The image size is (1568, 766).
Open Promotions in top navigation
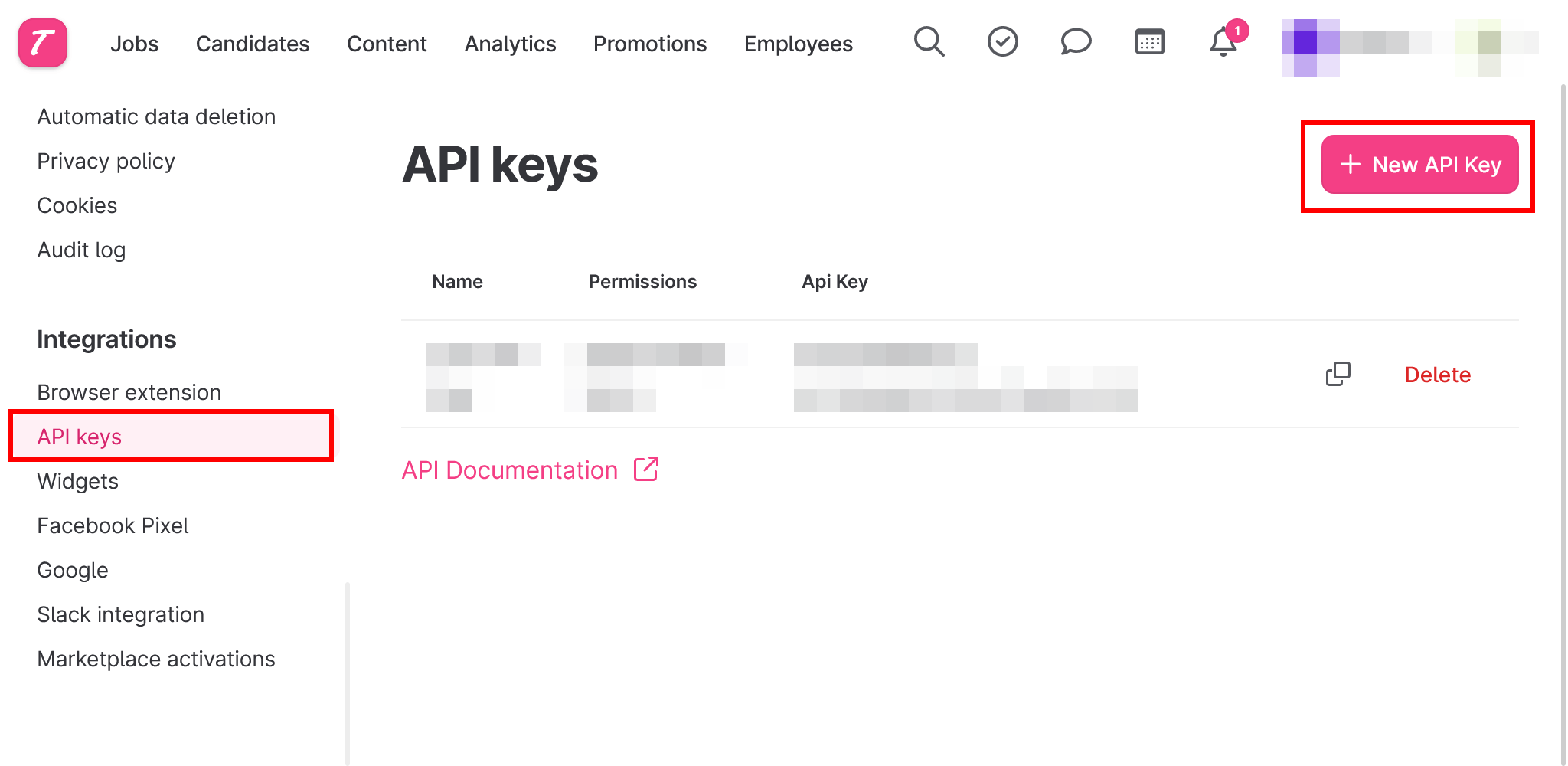point(650,44)
